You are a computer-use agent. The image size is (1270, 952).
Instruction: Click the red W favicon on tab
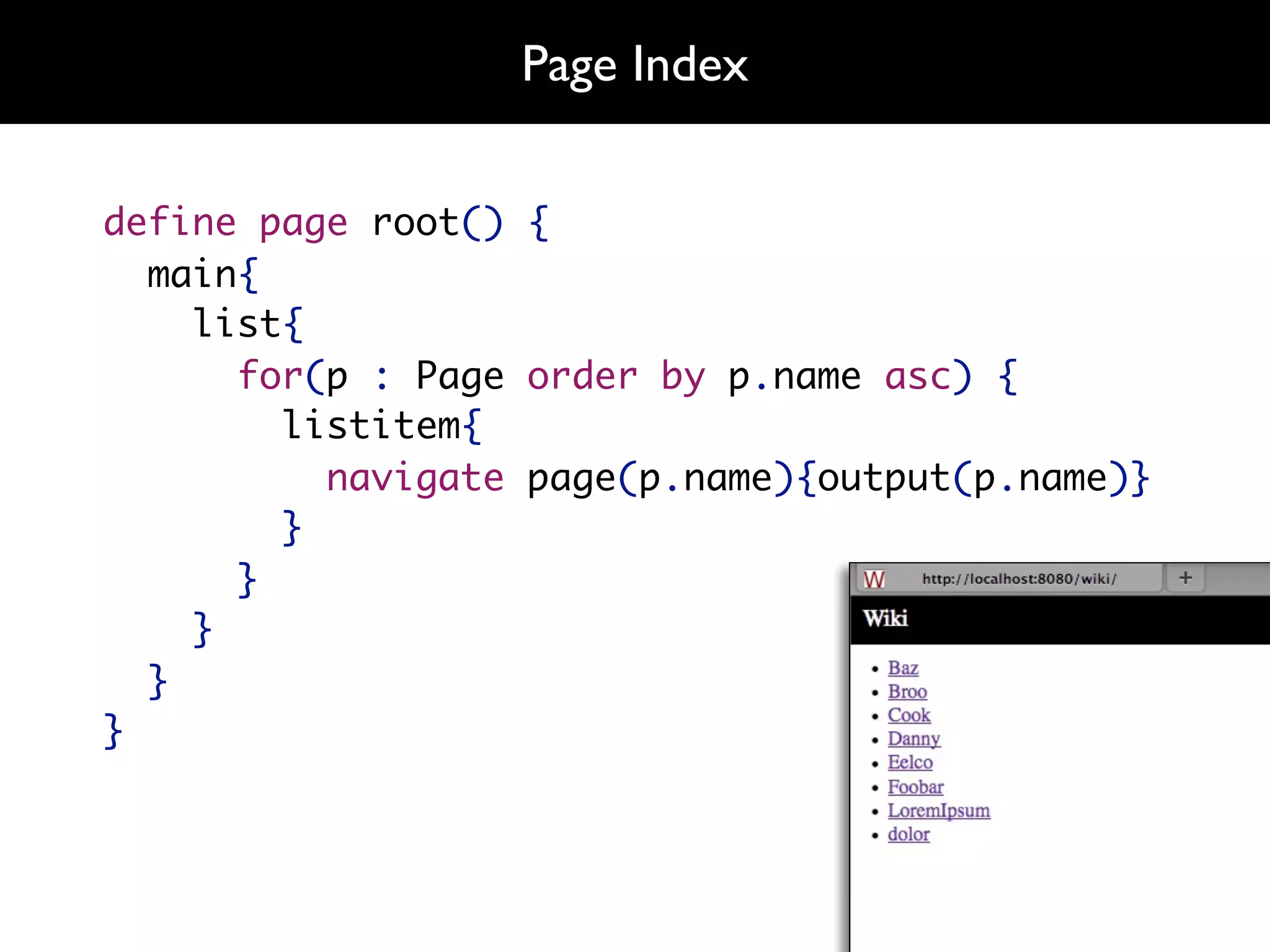tap(874, 580)
